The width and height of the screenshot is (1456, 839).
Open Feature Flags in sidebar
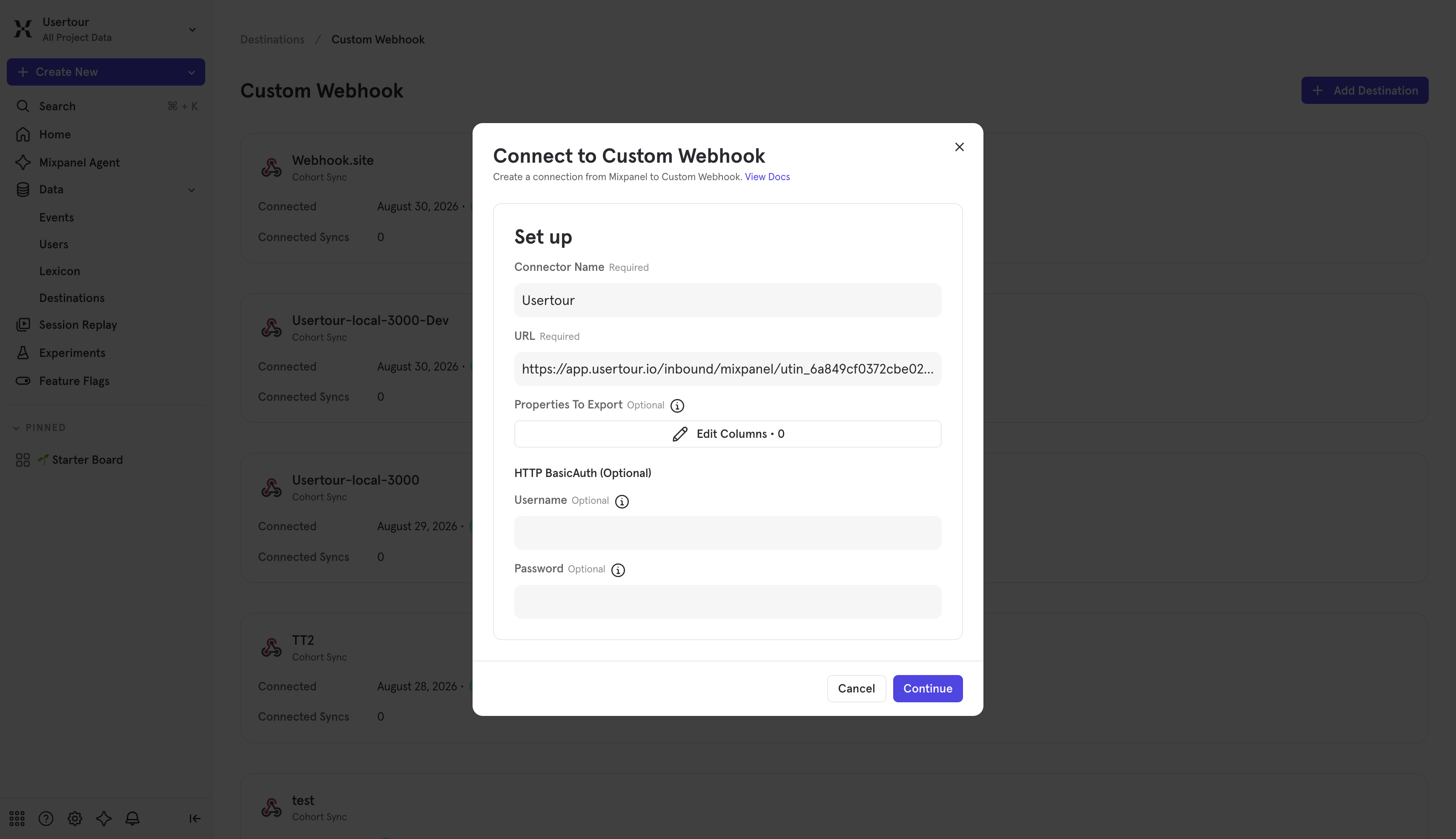(x=106, y=381)
